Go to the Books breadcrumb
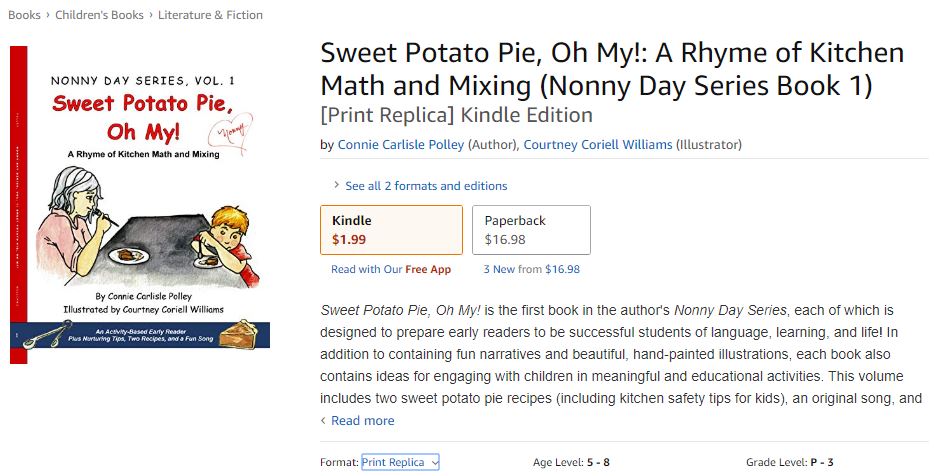The height and width of the screenshot is (476, 939). [x=24, y=15]
